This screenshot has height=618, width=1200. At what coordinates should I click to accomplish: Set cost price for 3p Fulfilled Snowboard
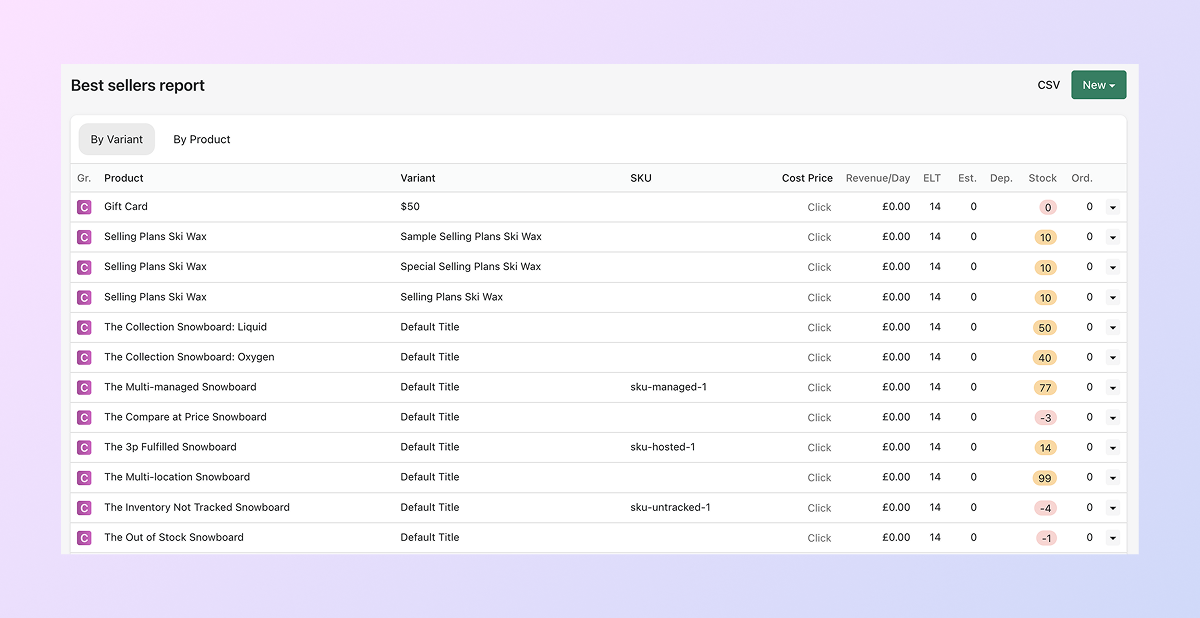tap(820, 447)
